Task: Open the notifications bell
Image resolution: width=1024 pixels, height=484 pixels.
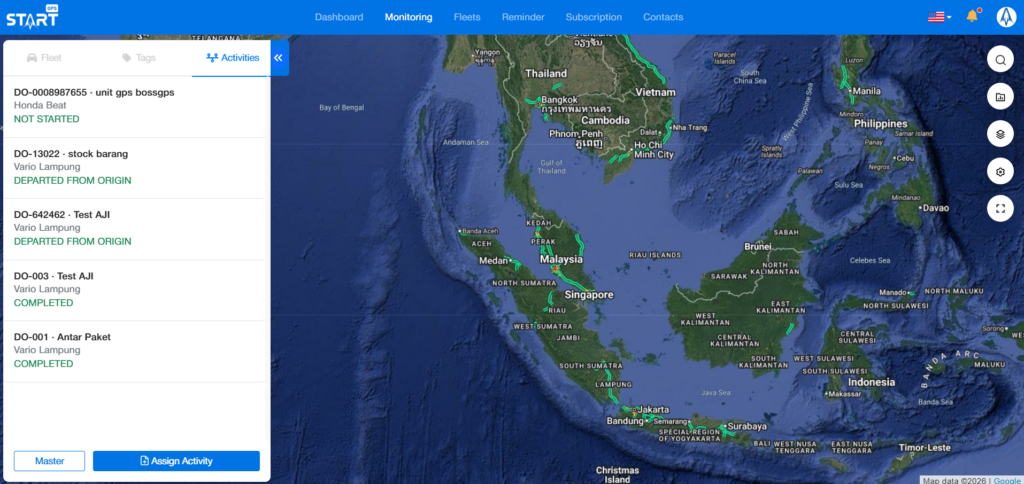Action: [x=972, y=16]
